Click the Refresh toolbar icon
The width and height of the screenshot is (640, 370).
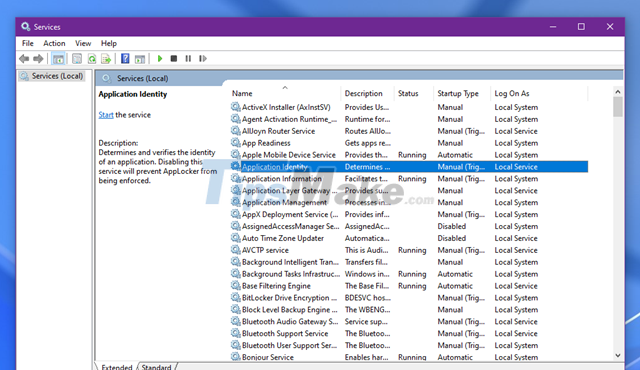pyautogui.click(x=92, y=59)
